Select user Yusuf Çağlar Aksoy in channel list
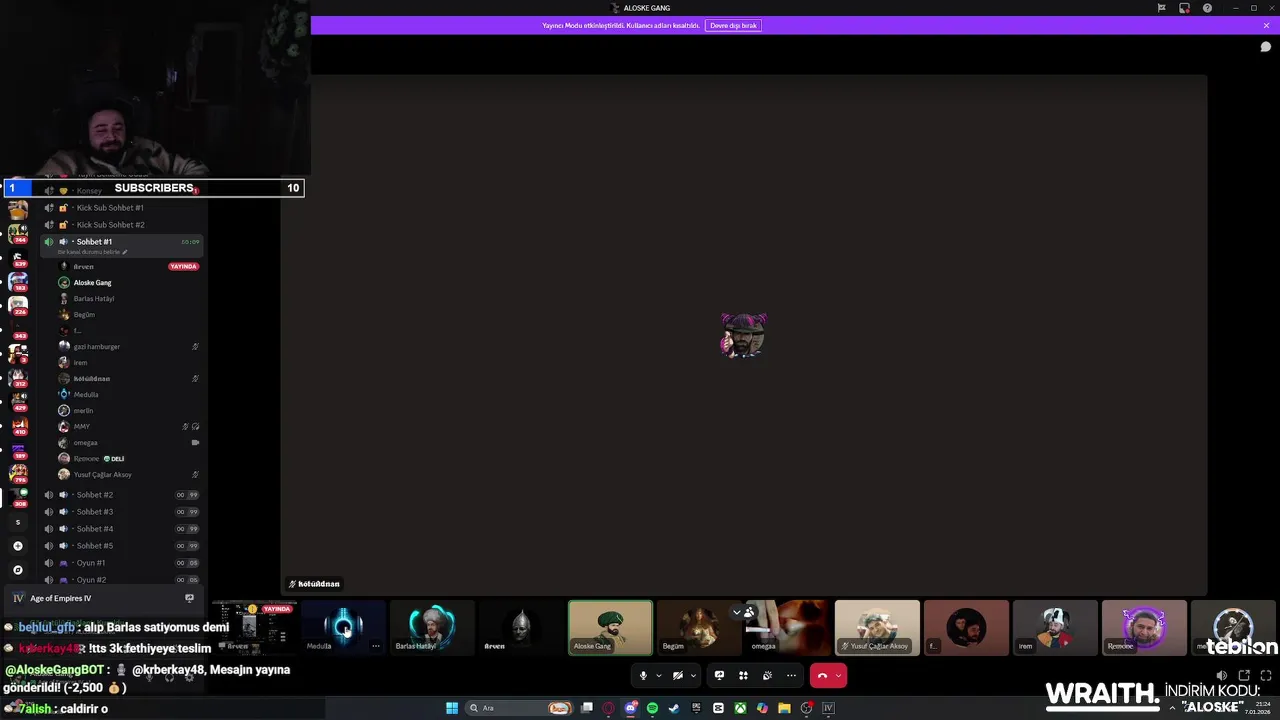The height and width of the screenshot is (720, 1280). coord(128,475)
